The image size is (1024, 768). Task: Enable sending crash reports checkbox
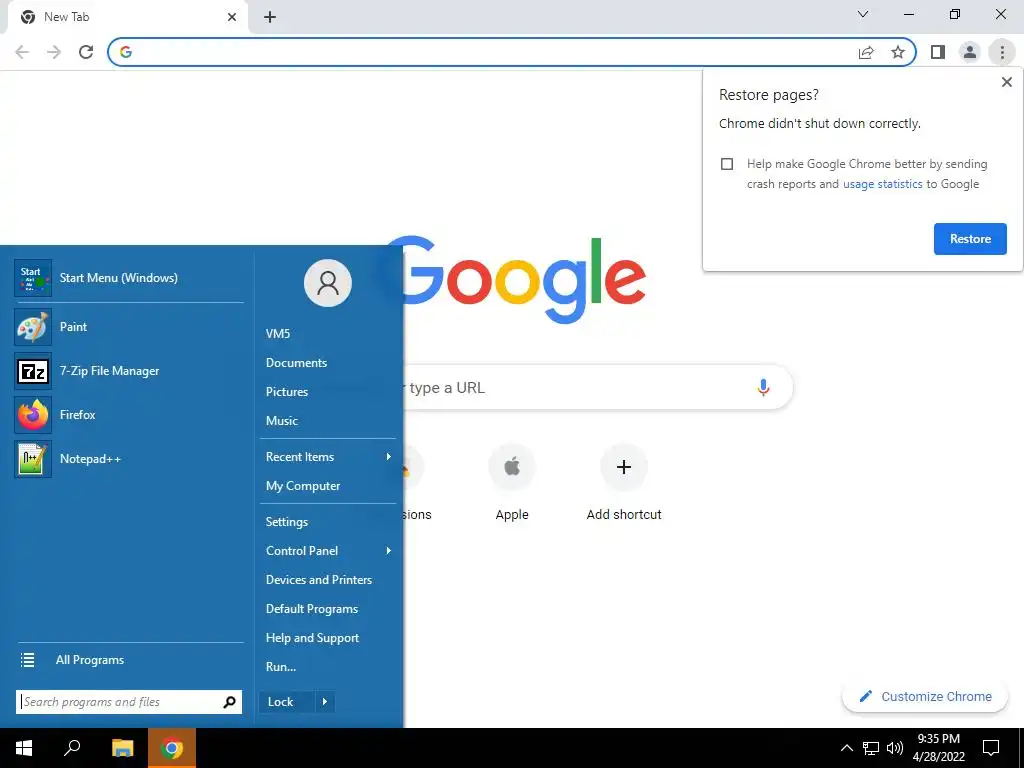pos(727,164)
